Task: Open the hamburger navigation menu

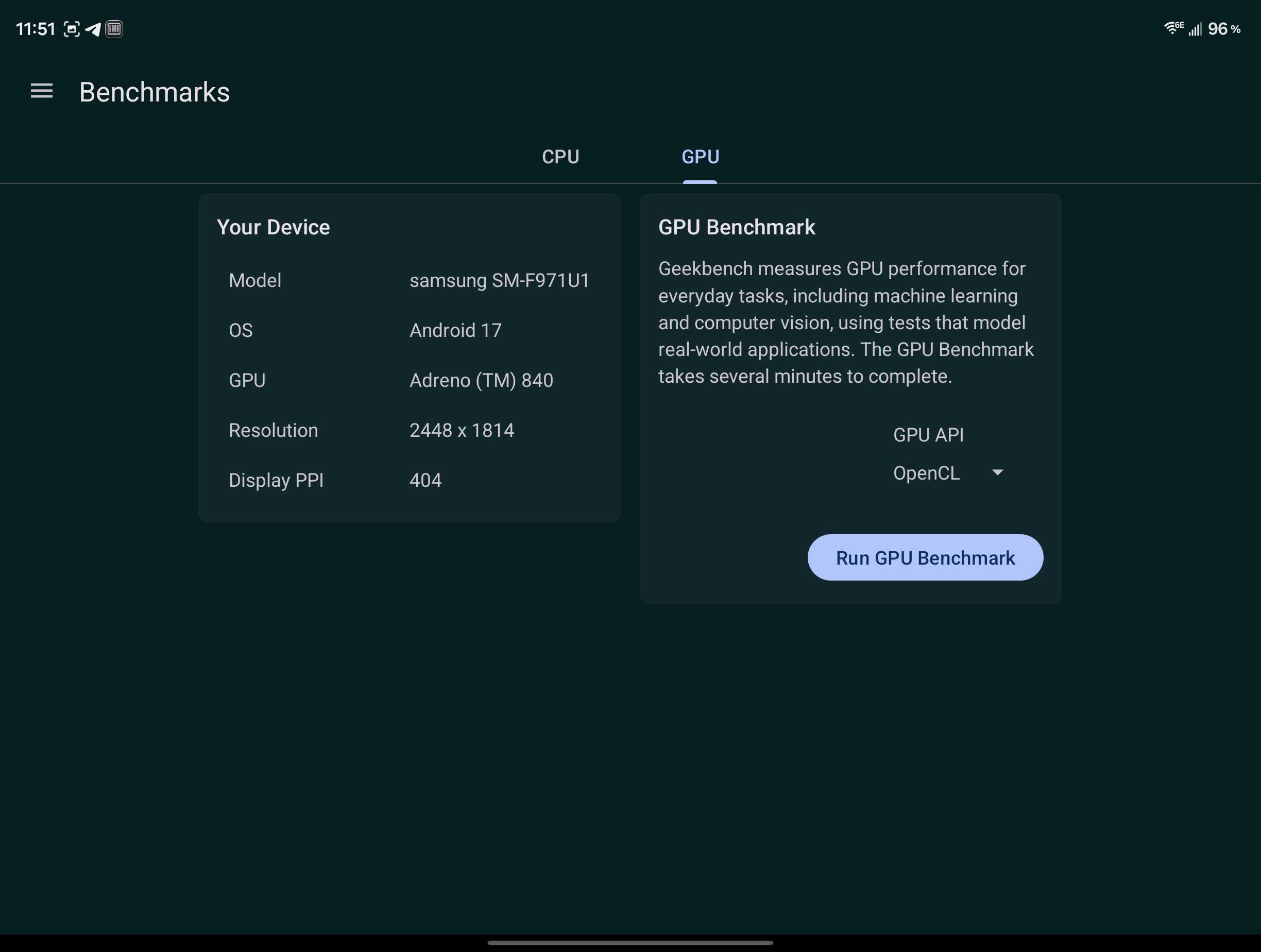Action: pos(42,91)
